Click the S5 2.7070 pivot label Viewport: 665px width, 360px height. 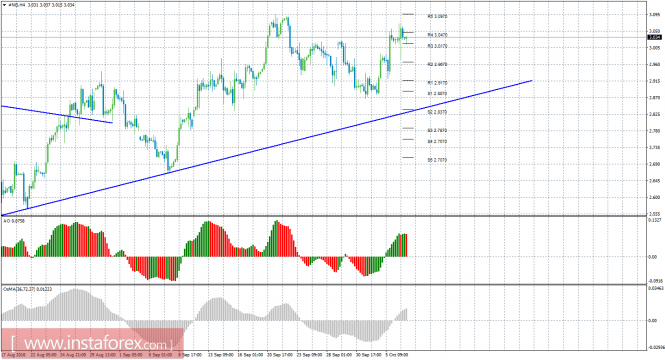pos(437,160)
